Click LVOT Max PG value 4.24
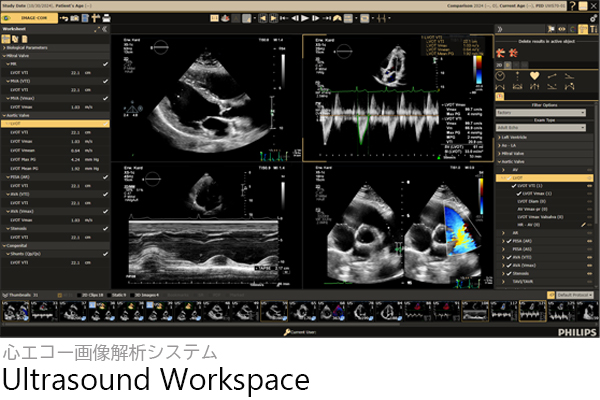The image size is (600, 400). 75,160
